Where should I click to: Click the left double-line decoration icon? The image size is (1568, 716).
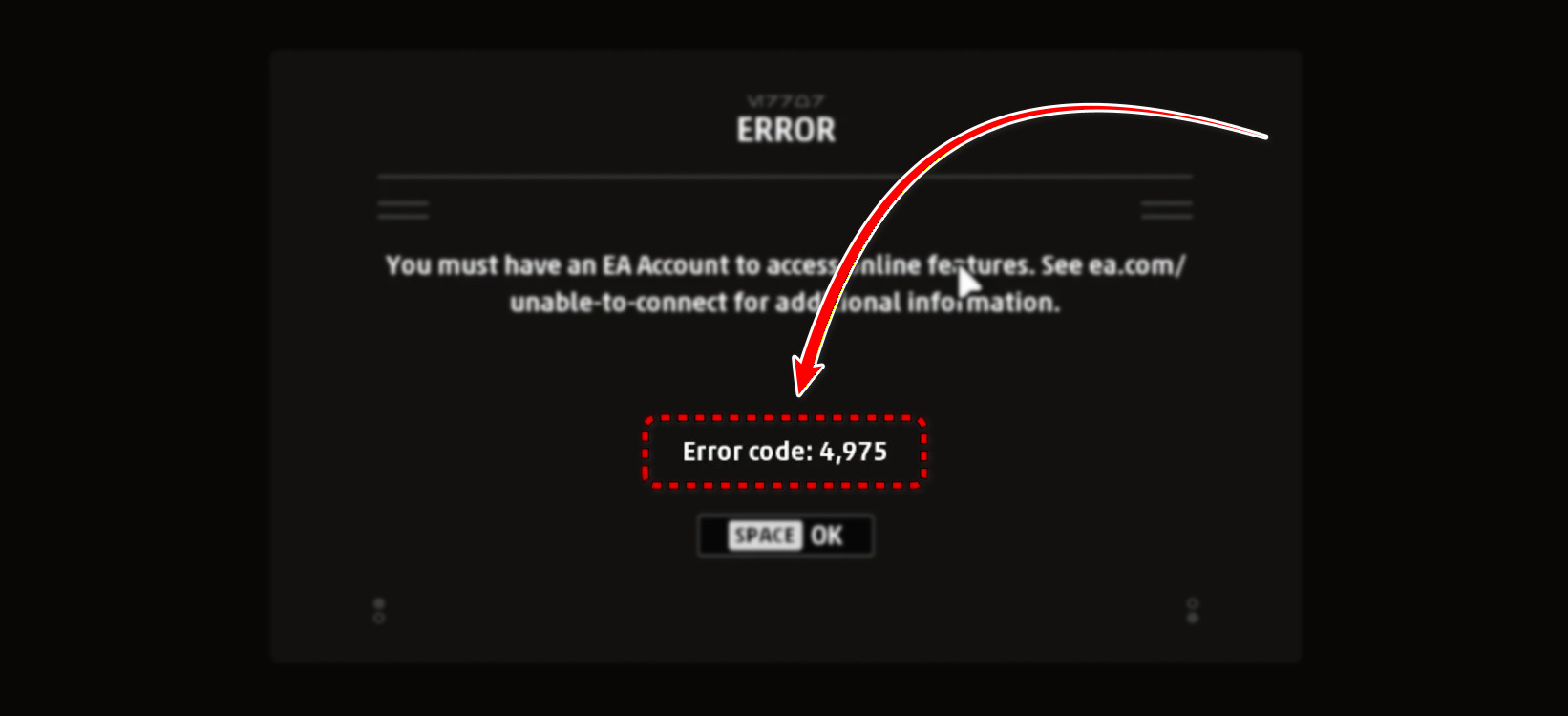403,210
